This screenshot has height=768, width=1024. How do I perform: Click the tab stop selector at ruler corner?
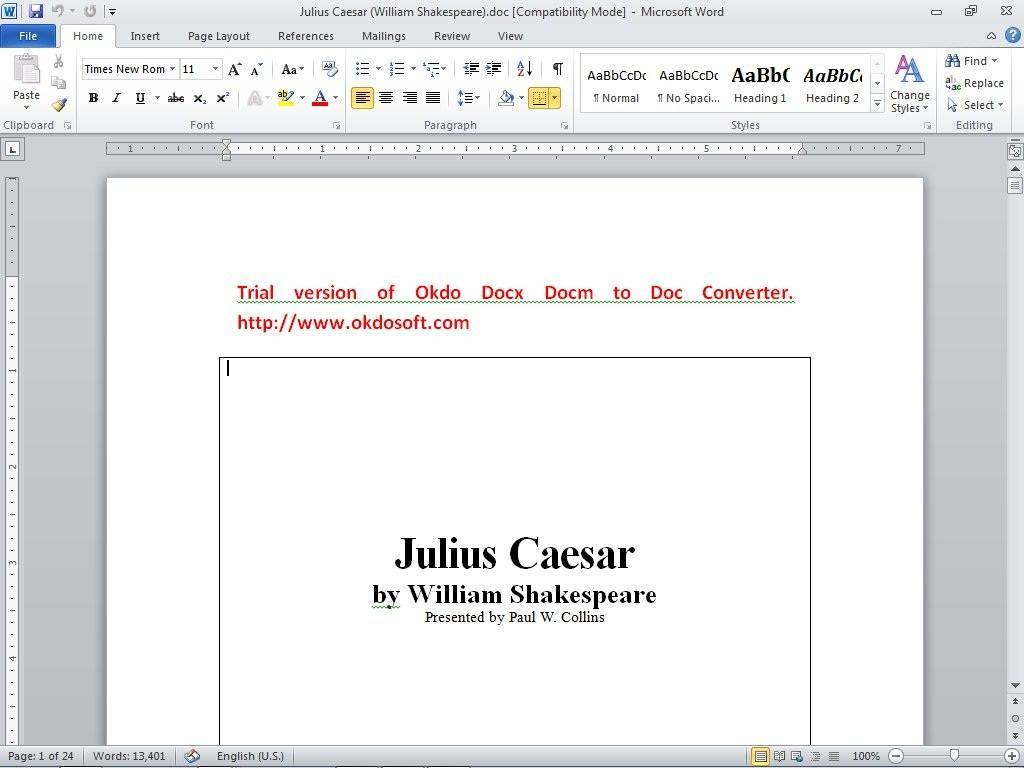click(12, 149)
